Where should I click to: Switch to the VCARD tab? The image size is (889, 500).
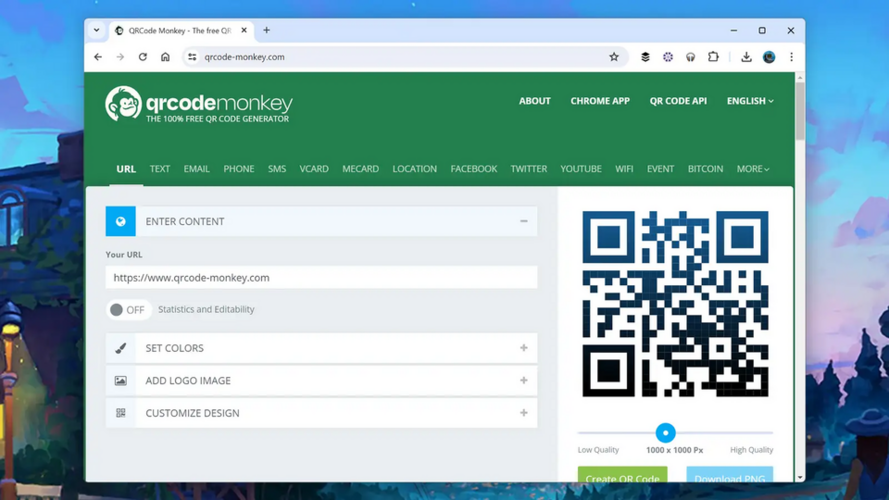coord(314,169)
